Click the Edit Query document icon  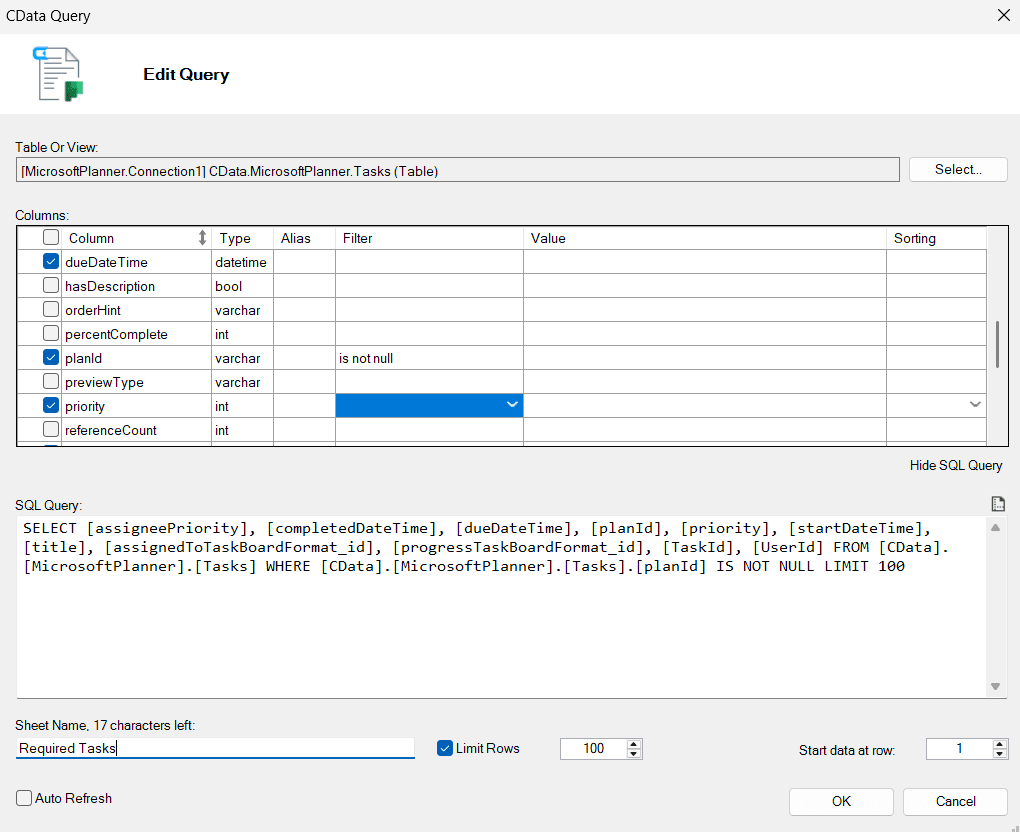click(x=58, y=74)
